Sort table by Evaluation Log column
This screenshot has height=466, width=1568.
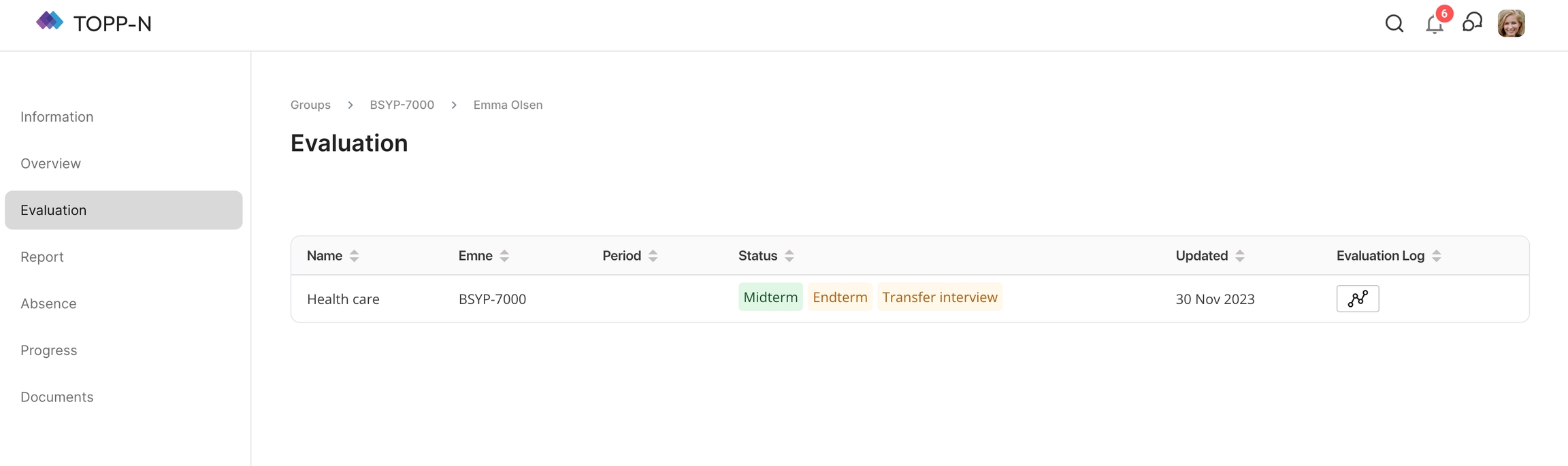pyautogui.click(x=1436, y=256)
